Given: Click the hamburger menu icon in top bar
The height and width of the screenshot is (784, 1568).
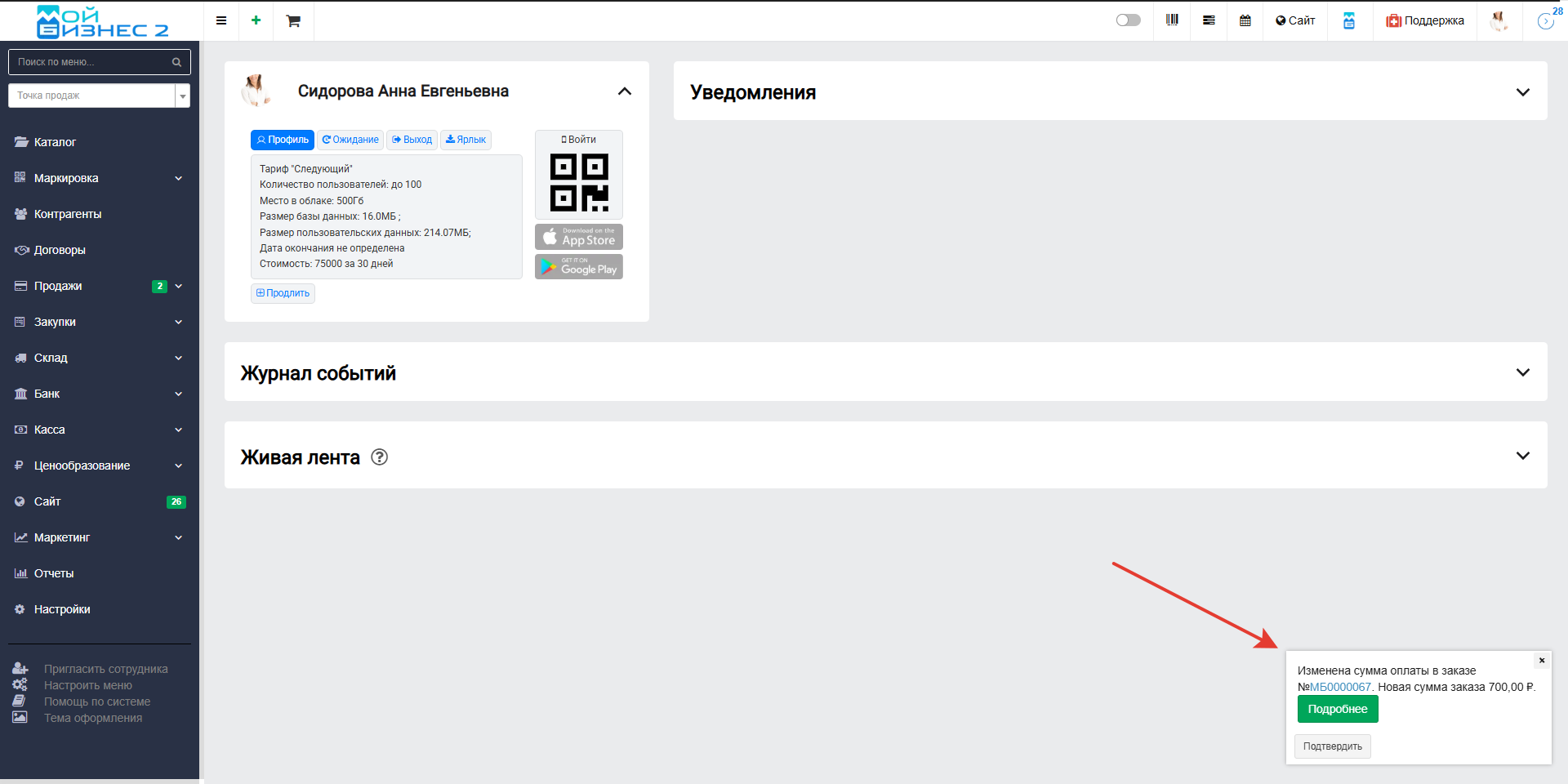Looking at the screenshot, I should pyautogui.click(x=220, y=20).
